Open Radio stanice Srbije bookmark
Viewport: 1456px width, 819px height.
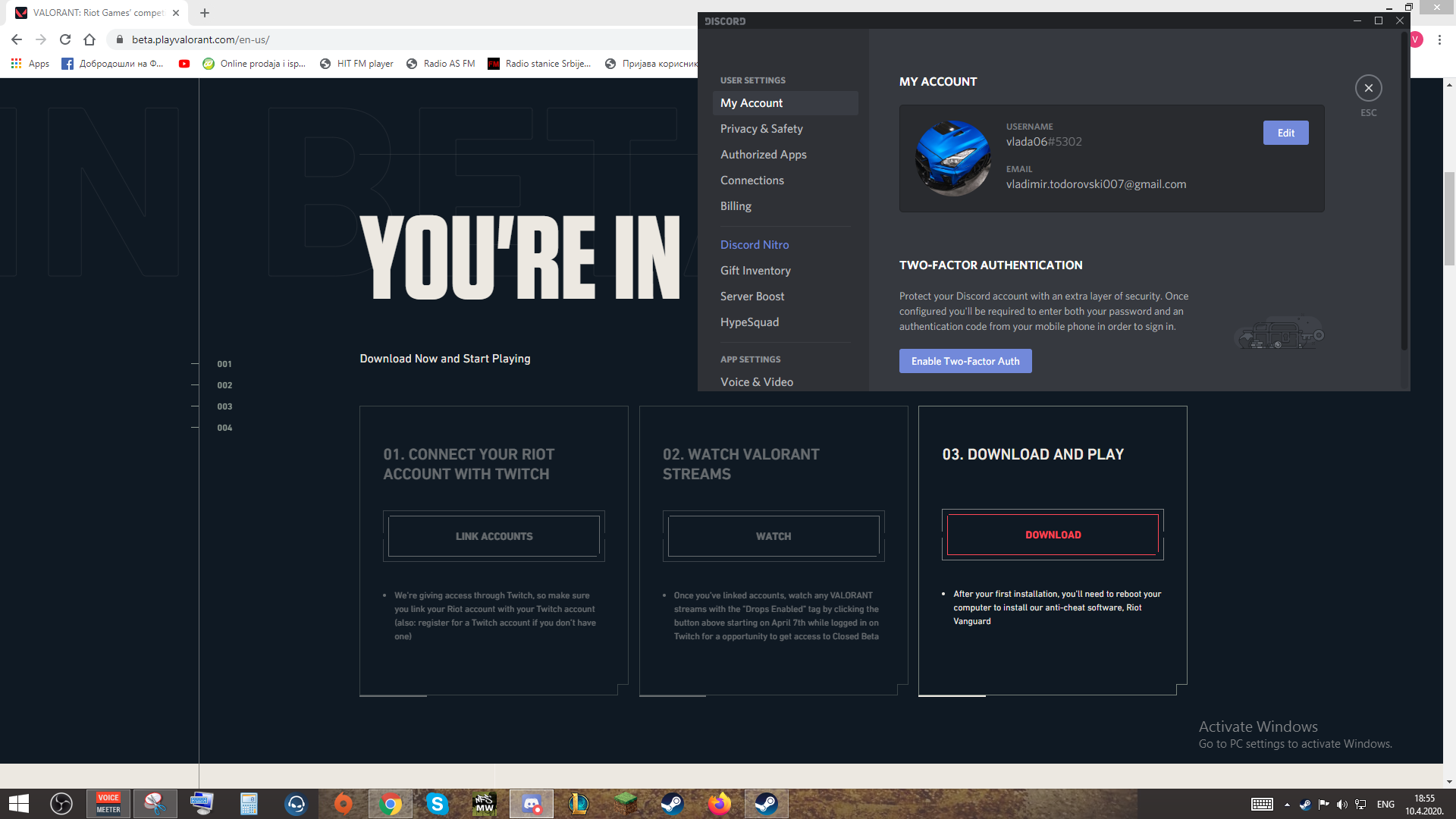tap(539, 64)
